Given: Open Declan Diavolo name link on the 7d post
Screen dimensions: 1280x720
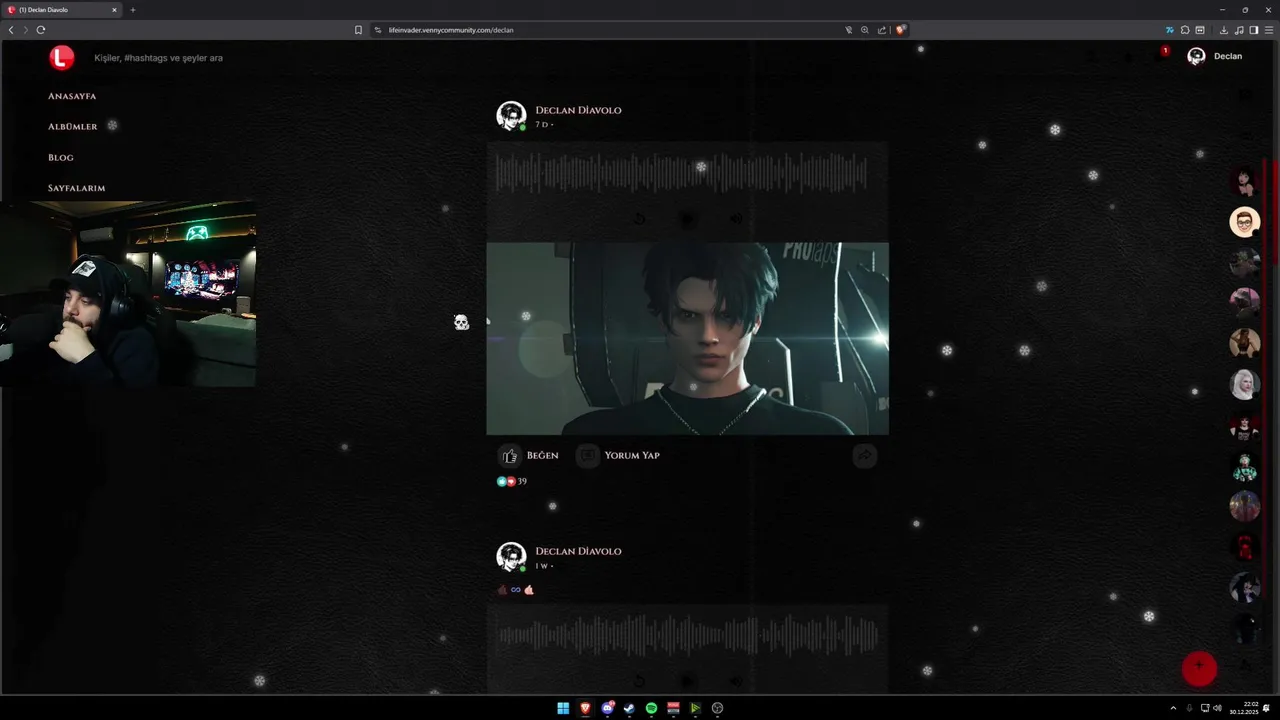Looking at the screenshot, I should coord(578,110).
